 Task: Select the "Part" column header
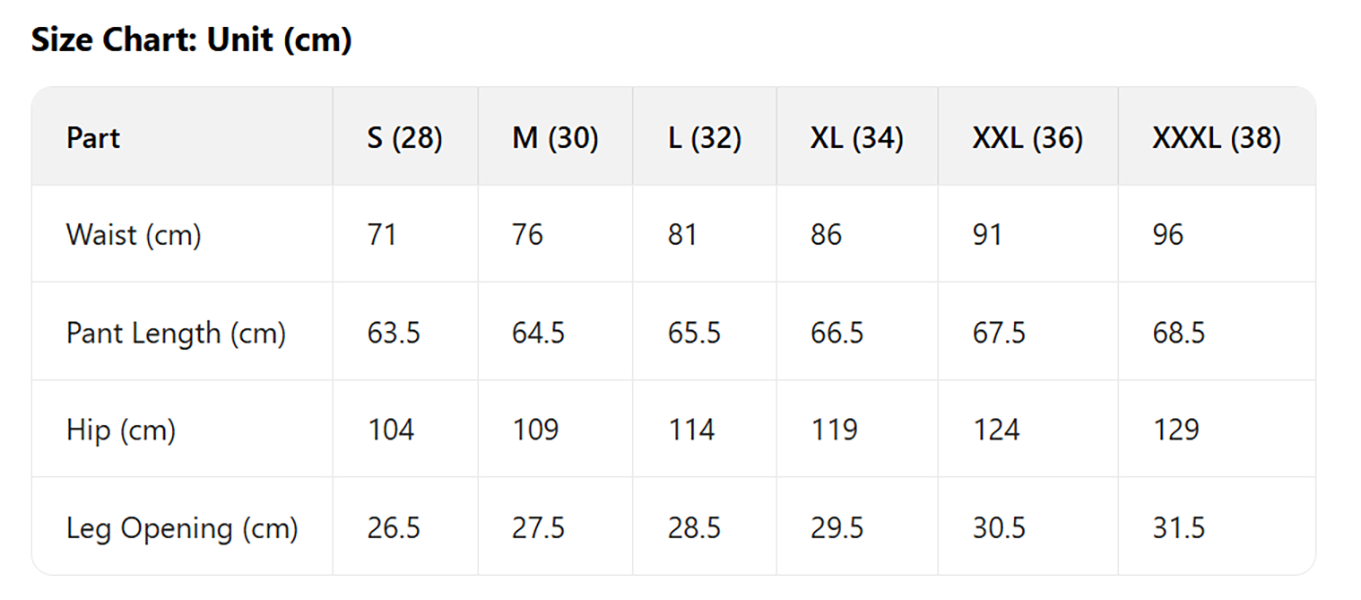(93, 138)
